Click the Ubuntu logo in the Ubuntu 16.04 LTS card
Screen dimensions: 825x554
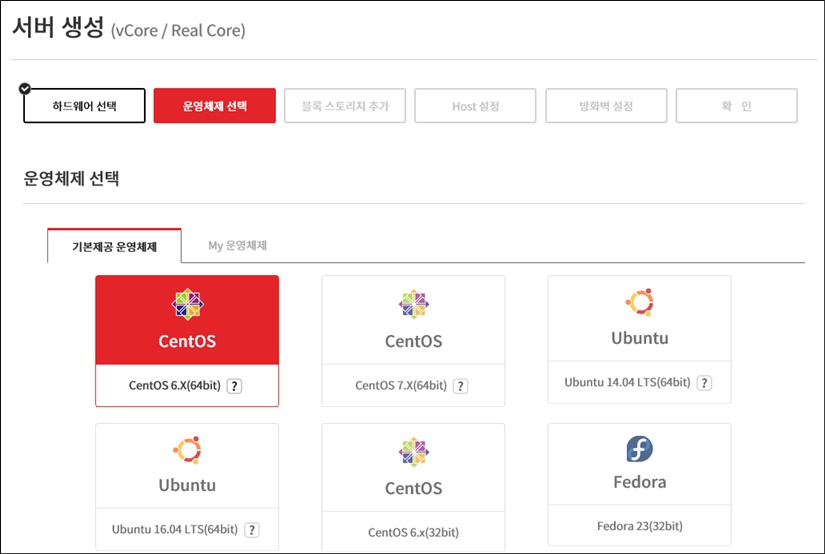[187, 450]
